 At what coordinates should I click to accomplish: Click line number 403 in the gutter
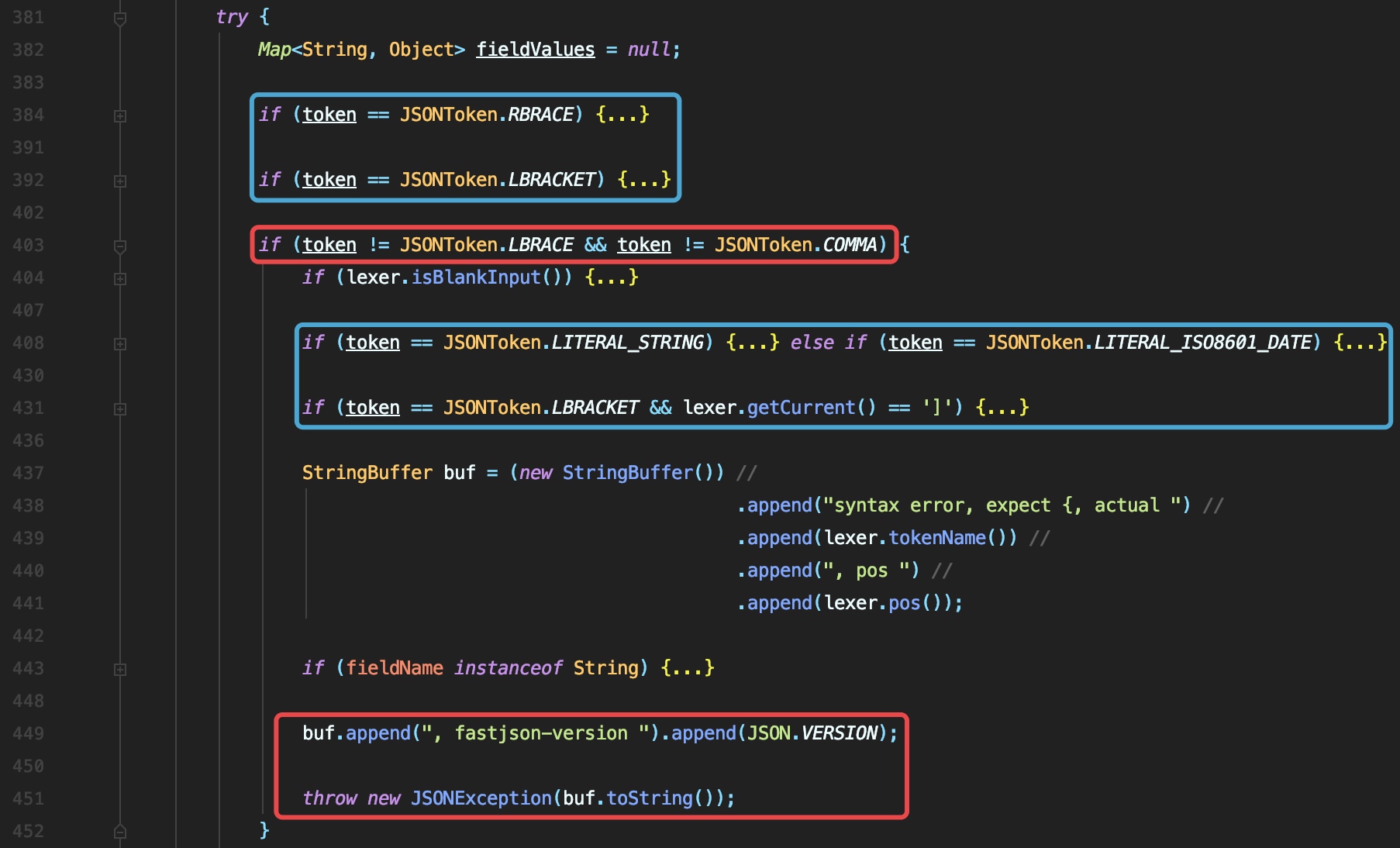29,245
